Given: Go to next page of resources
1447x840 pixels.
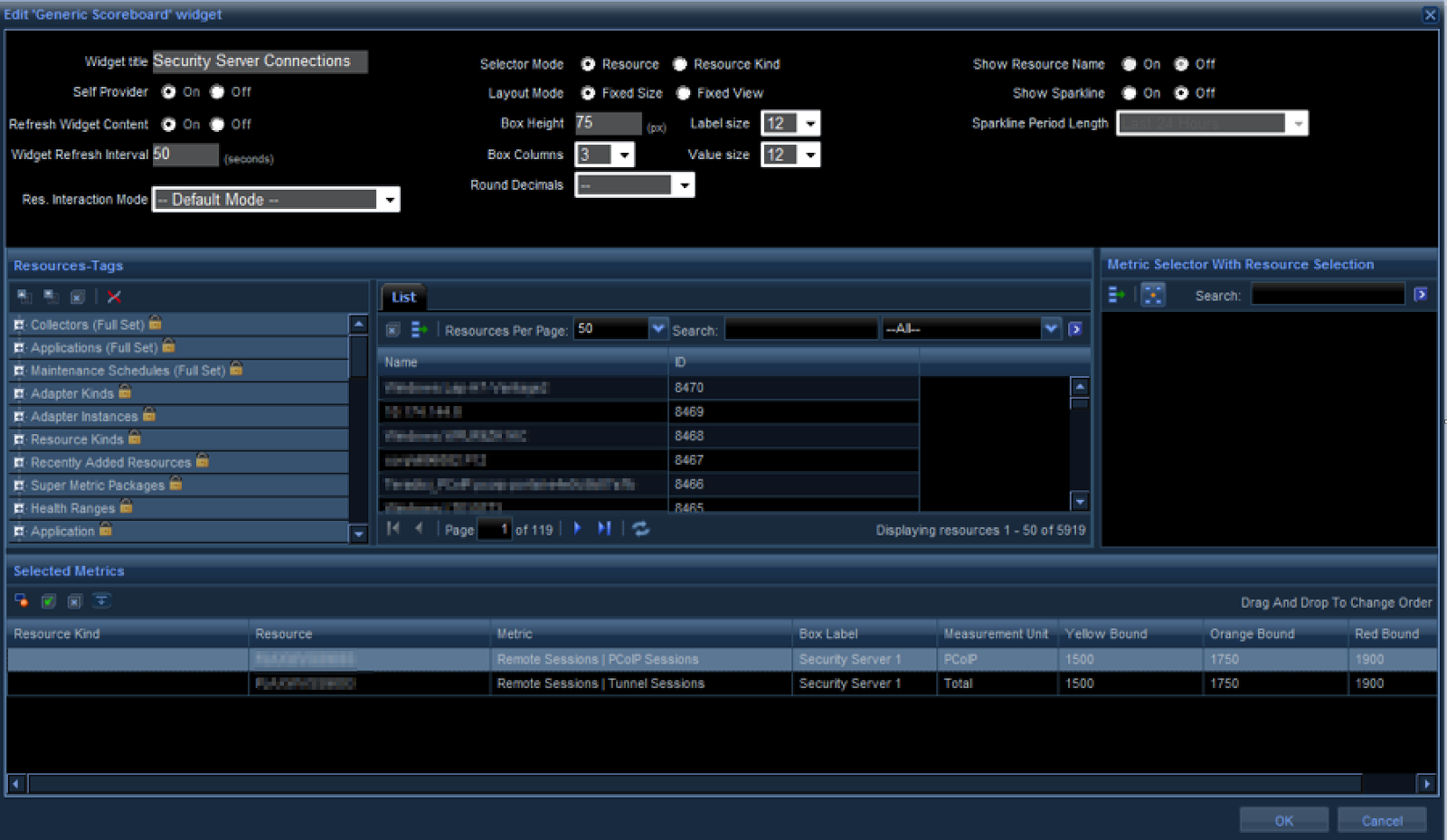Looking at the screenshot, I should coord(578,529).
